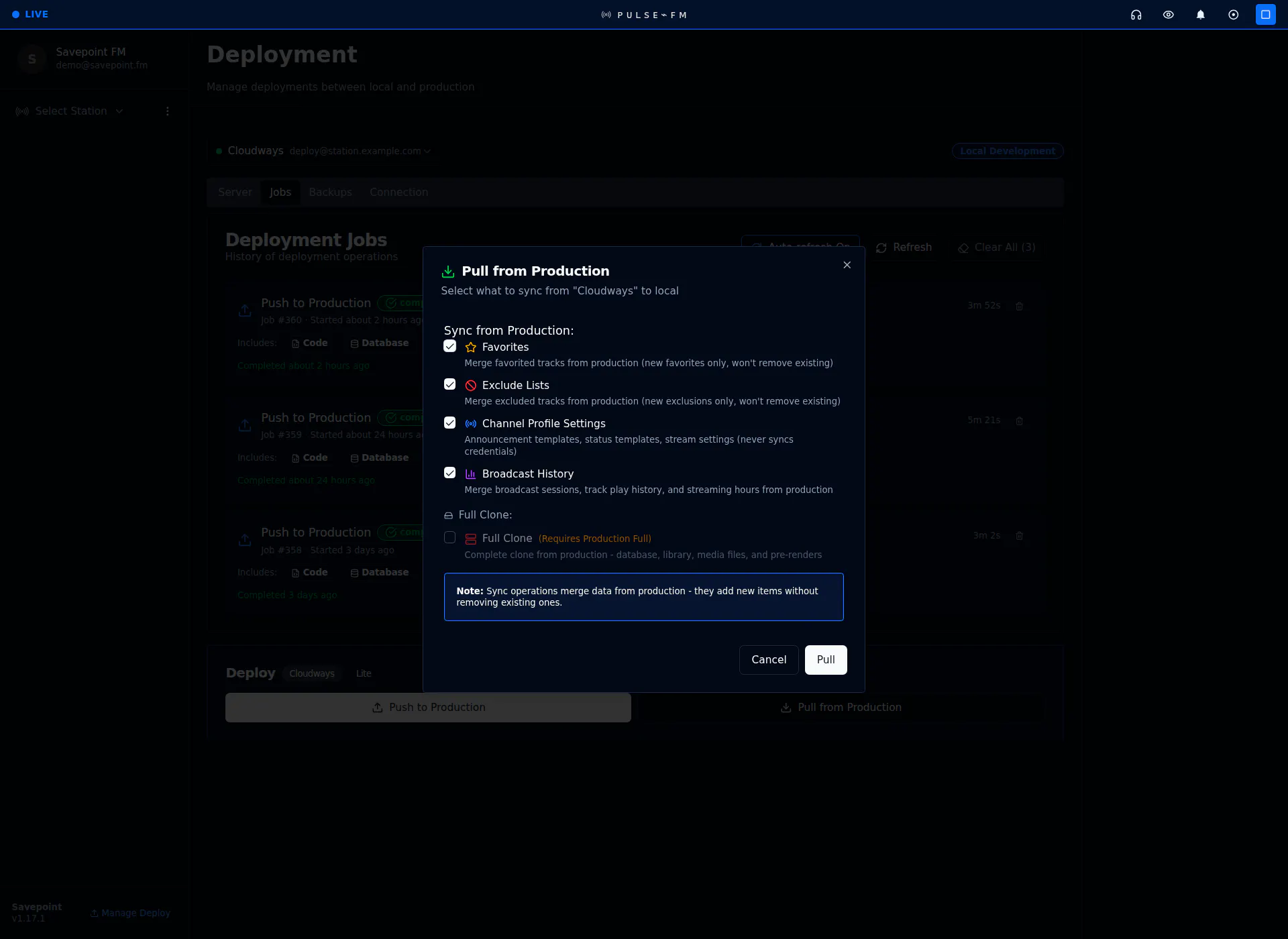Uncheck the Favorites checkbox
The width and height of the screenshot is (1288, 939).
click(449, 346)
